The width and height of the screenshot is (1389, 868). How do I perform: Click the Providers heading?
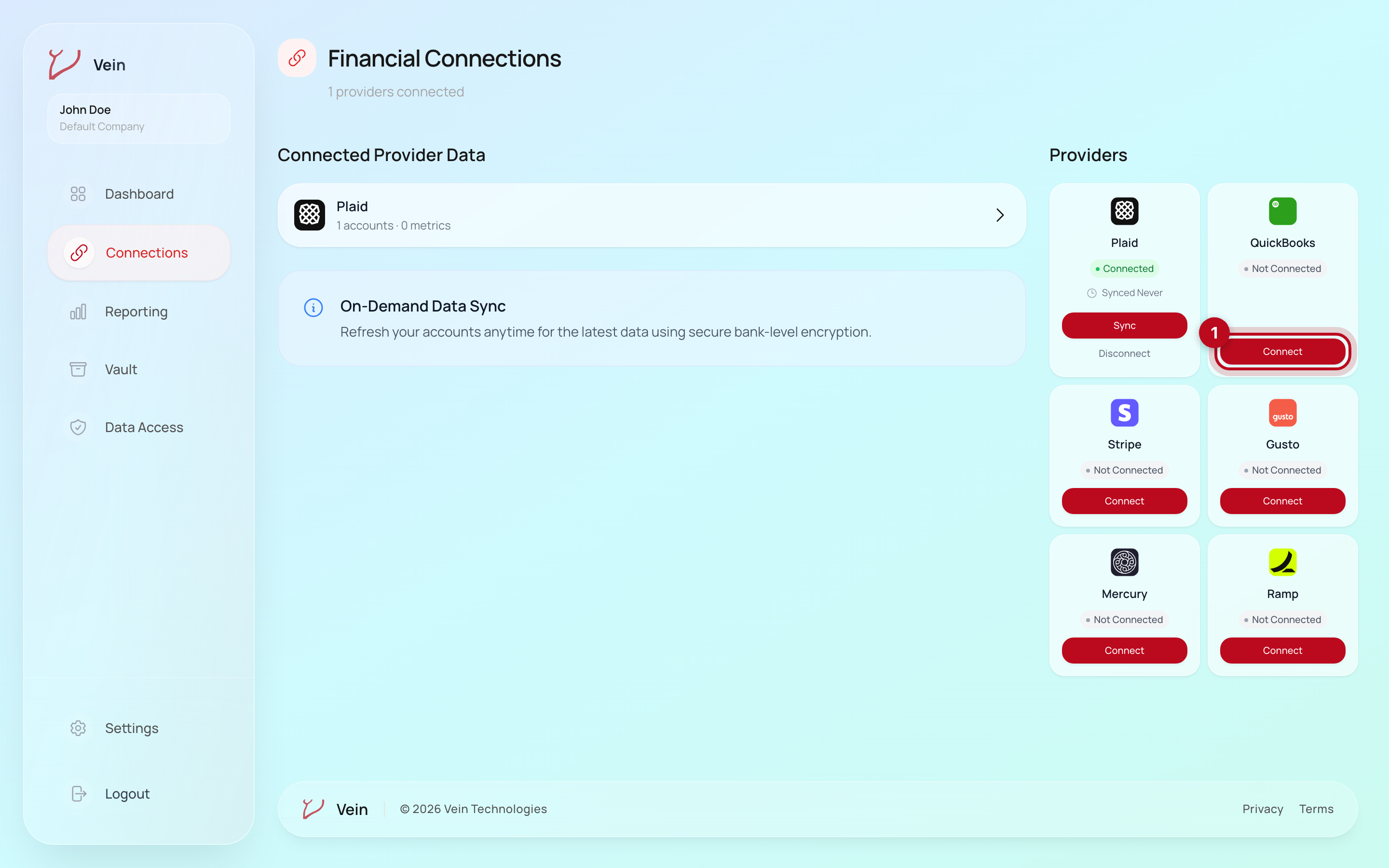pyautogui.click(x=1088, y=155)
